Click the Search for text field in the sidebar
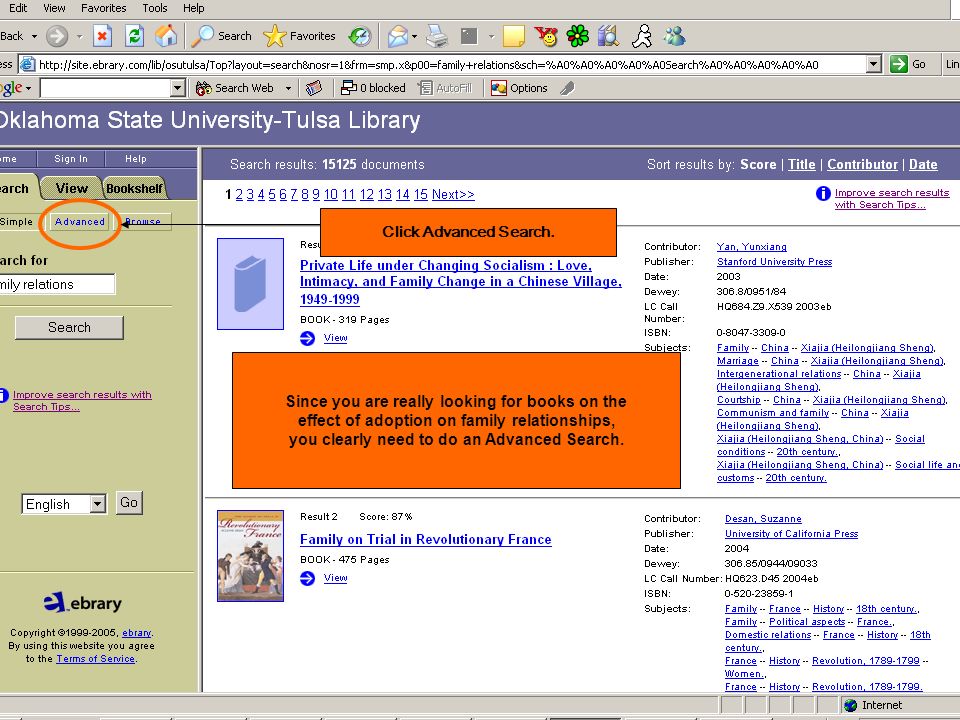This screenshot has width=960, height=720. click(x=57, y=284)
